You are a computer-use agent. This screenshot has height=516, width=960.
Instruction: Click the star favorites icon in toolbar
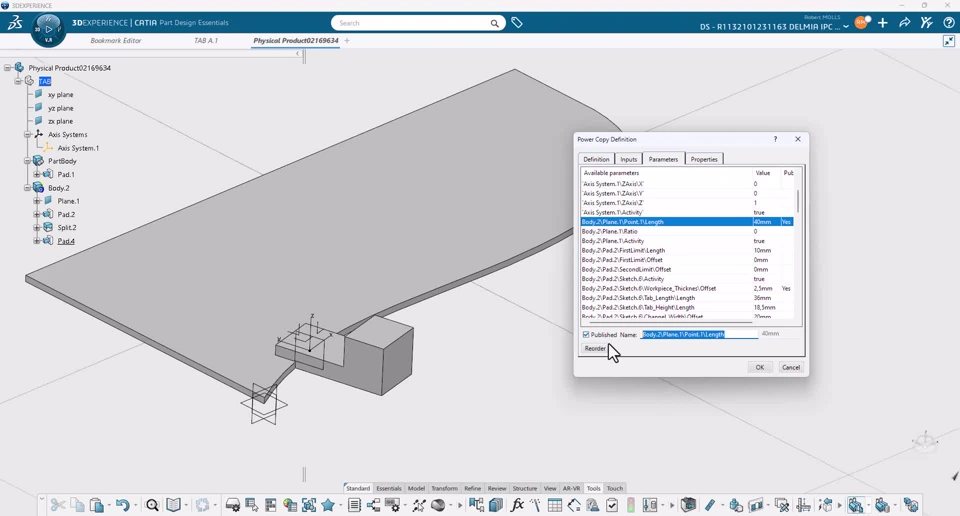pyautogui.click(x=328, y=505)
